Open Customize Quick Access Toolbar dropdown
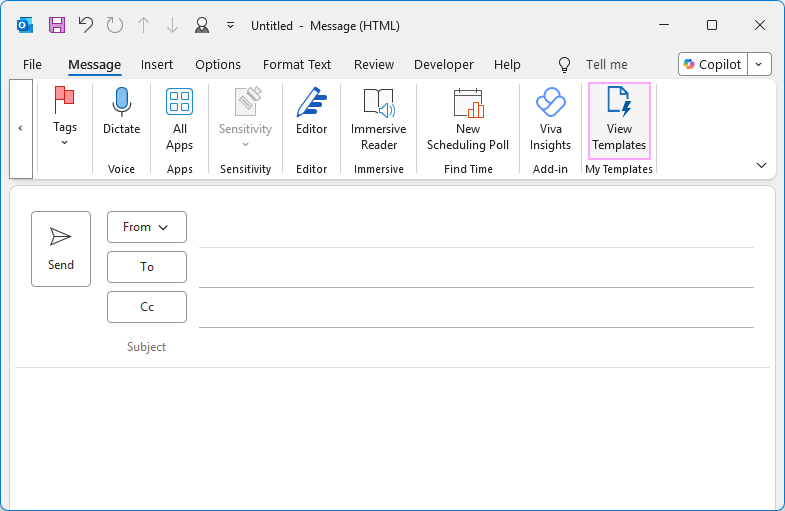The height and width of the screenshot is (511, 785). point(230,25)
